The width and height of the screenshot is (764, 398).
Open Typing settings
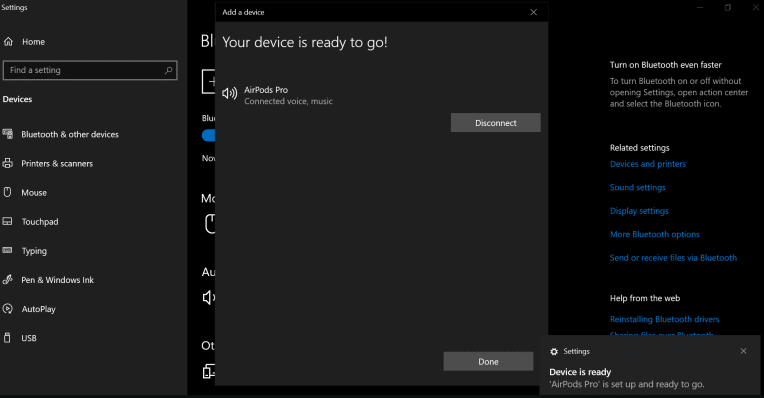[34, 251]
